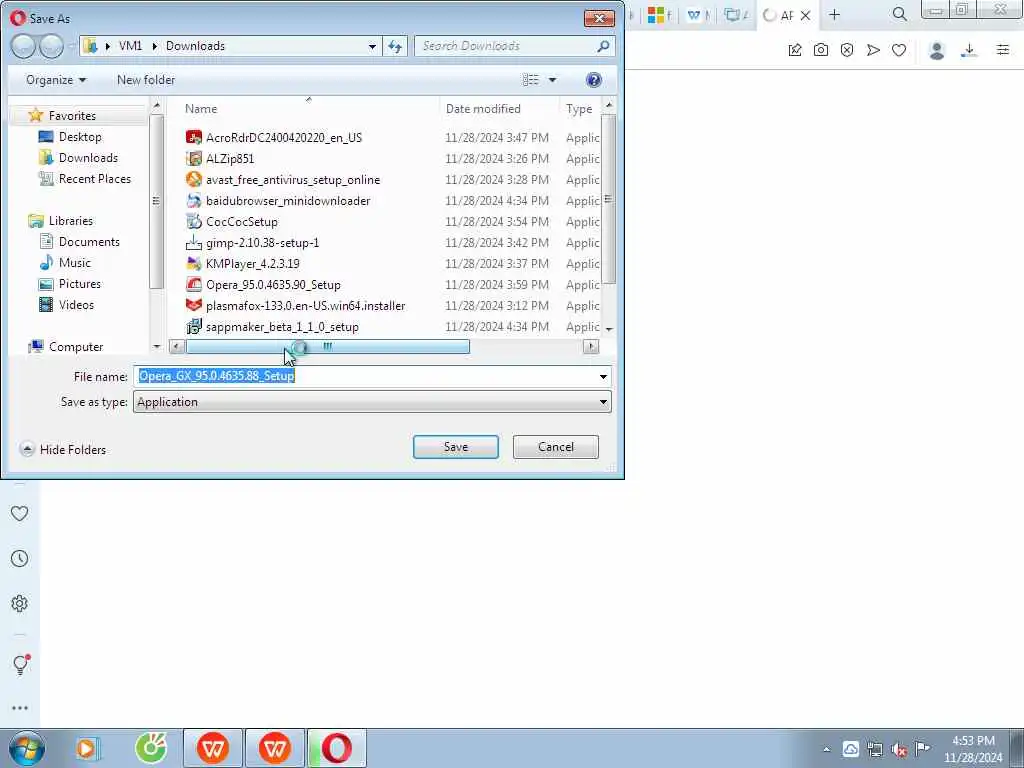Open Opera sidebar three dots menu
The image size is (1024, 768).
20,708
